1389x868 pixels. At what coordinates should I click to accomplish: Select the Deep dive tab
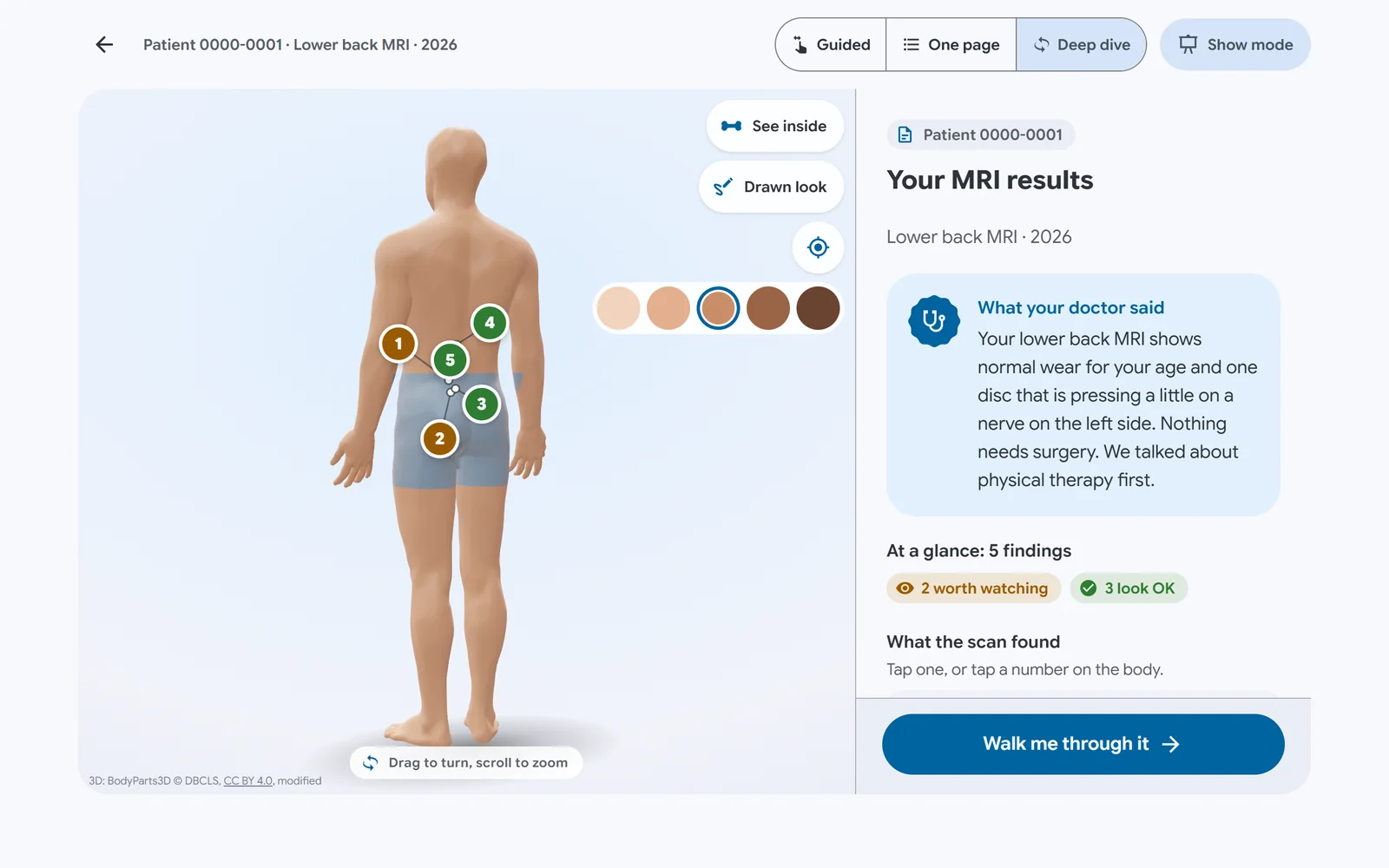tap(1081, 44)
